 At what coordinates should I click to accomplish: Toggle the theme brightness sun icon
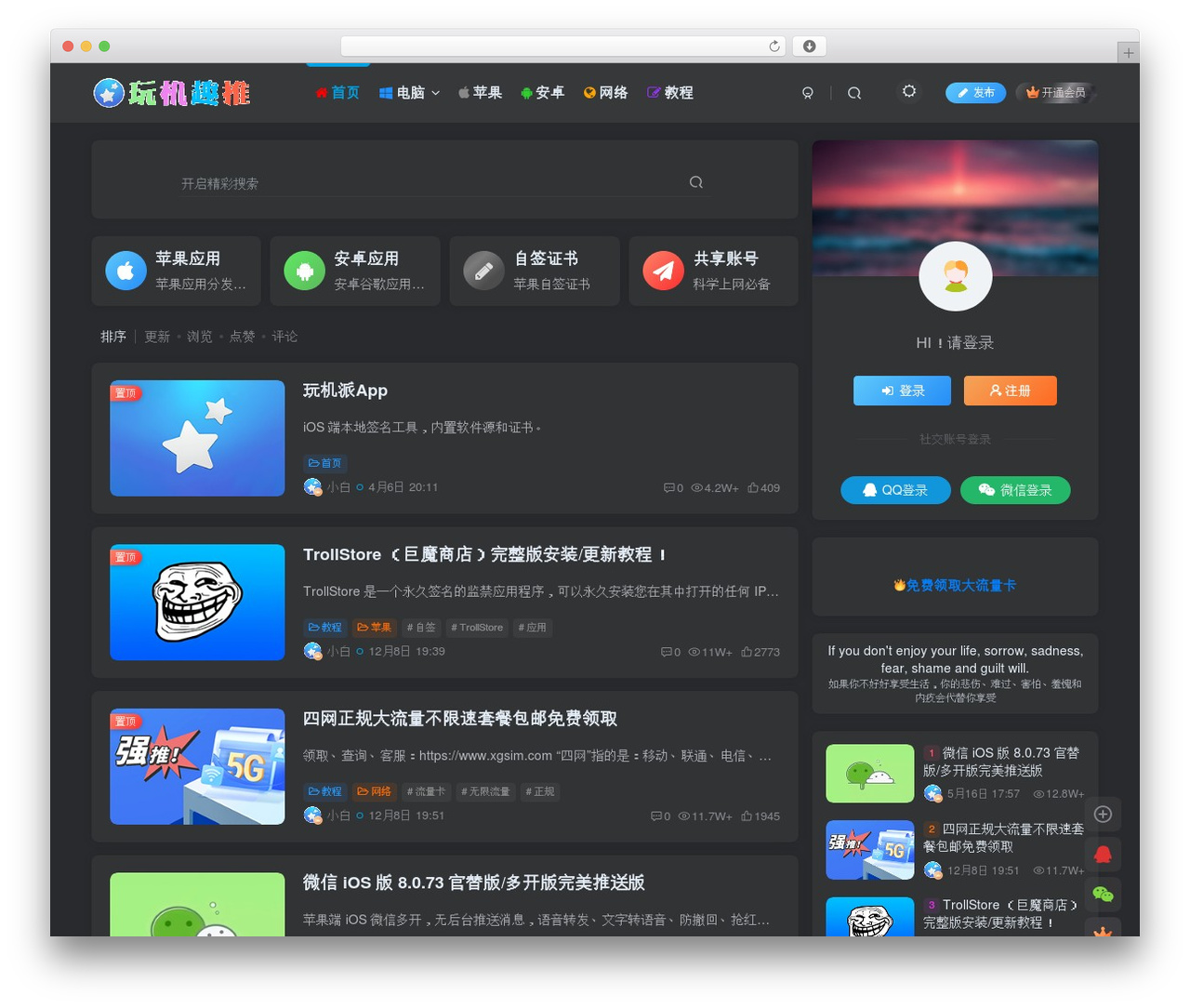tap(909, 91)
